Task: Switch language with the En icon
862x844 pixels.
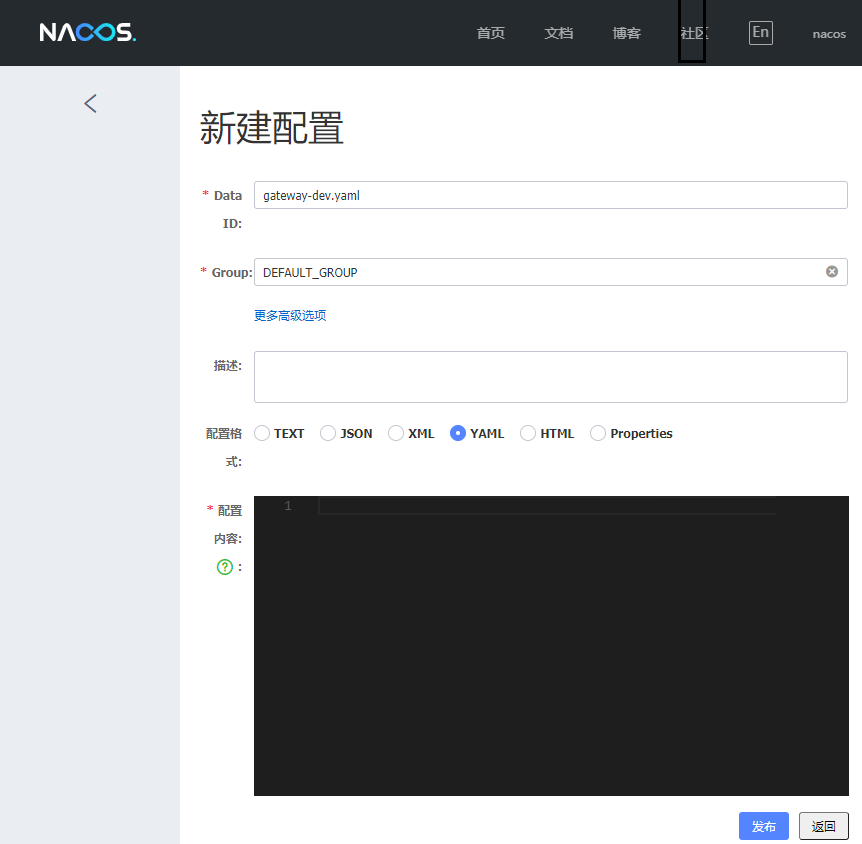Action: 760,32
